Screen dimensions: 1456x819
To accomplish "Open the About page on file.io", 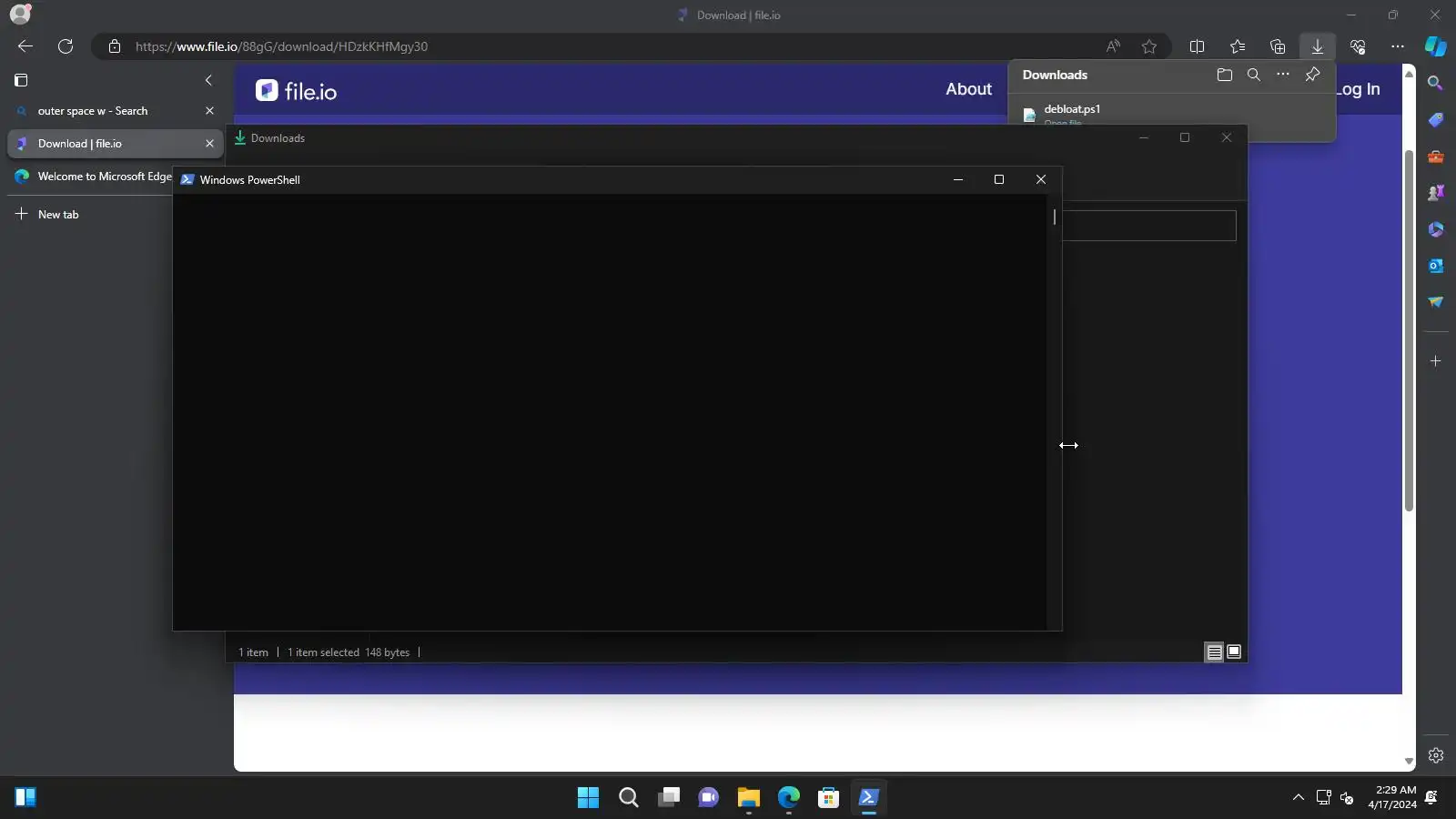I will pos(968,89).
